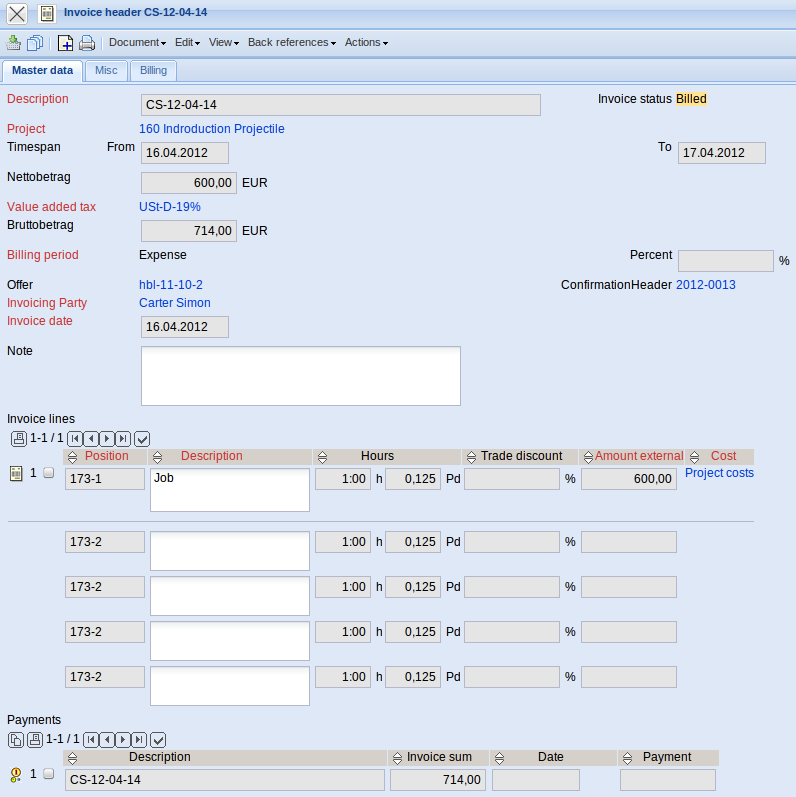Open the Actions dropdown menu
796x797 pixels.
click(x=366, y=43)
